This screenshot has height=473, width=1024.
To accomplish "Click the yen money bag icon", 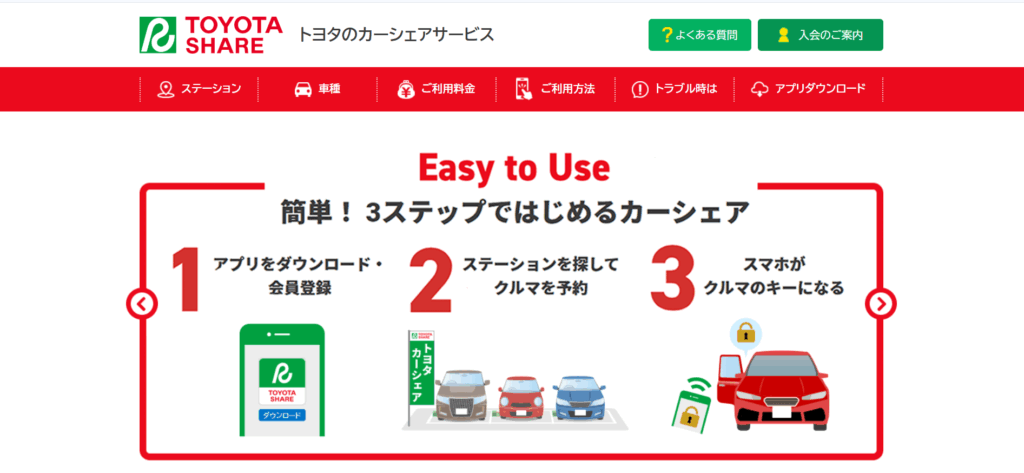I will click(406, 90).
